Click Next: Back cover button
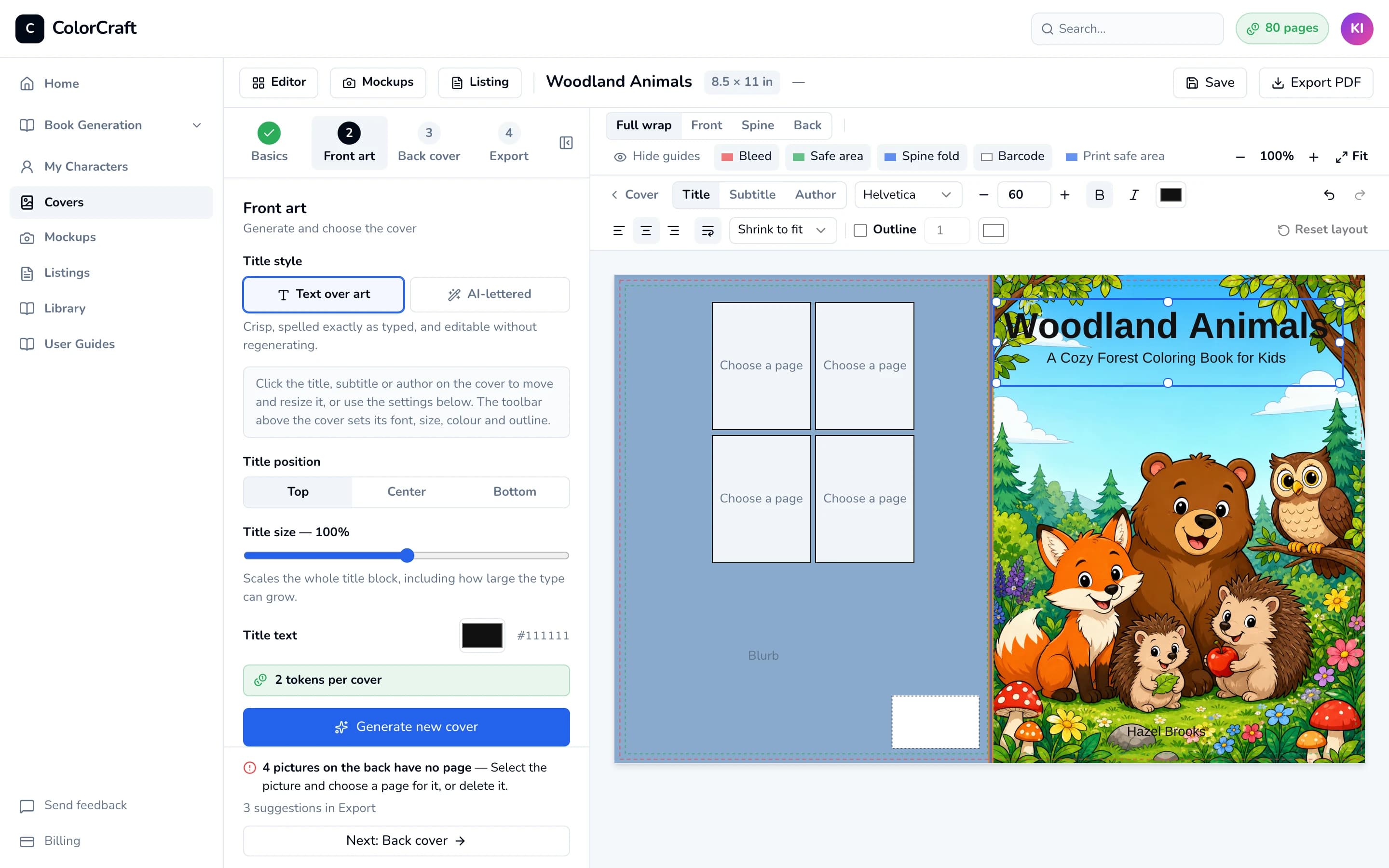1389x868 pixels. 407,841
